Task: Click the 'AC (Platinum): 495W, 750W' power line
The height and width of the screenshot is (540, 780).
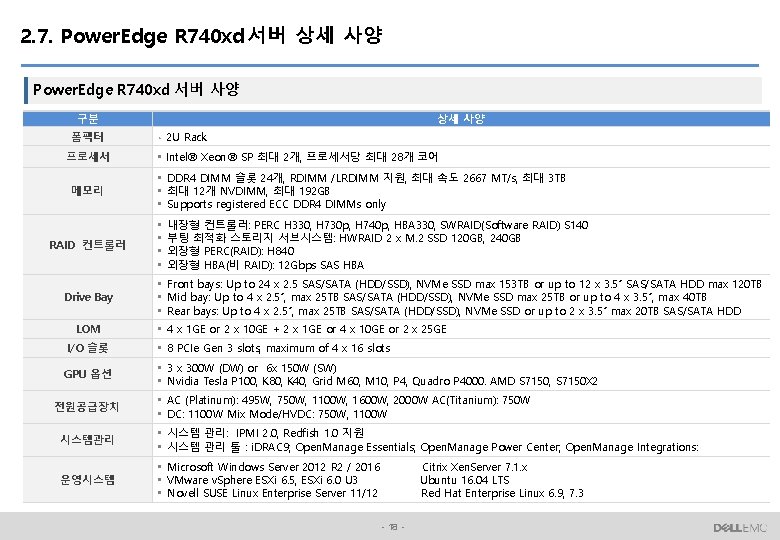Action: click(x=348, y=400)
